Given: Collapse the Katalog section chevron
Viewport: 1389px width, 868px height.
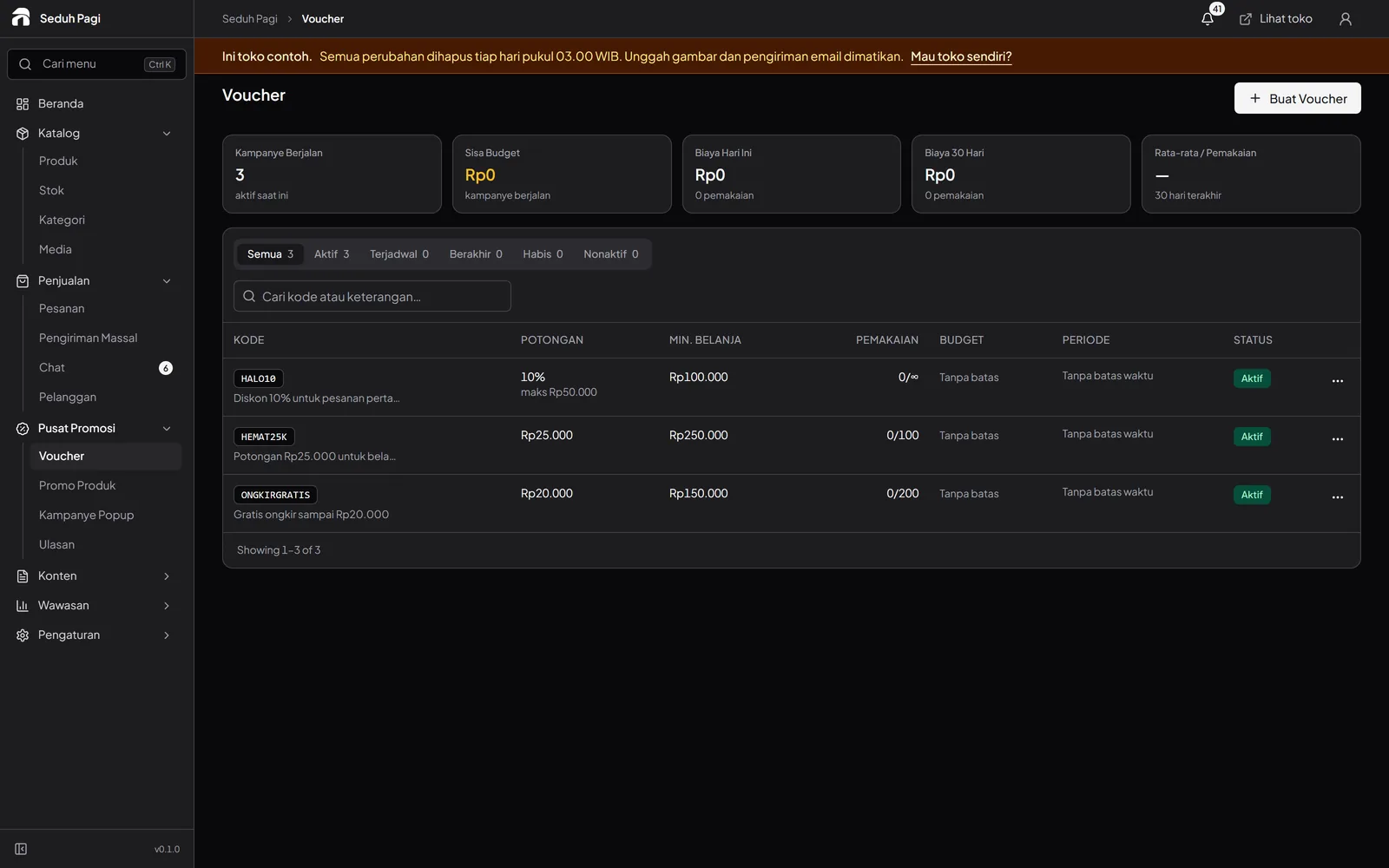Looking at the screenshot, I should [x=167, y=134].
